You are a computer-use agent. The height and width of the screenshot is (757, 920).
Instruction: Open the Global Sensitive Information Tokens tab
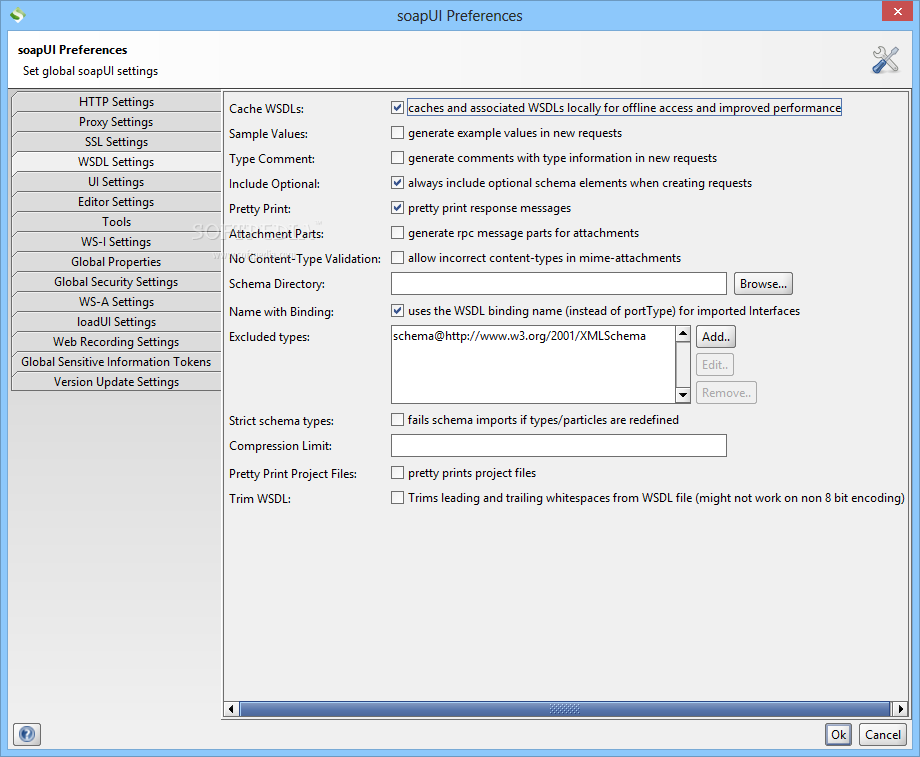[116, 361]
